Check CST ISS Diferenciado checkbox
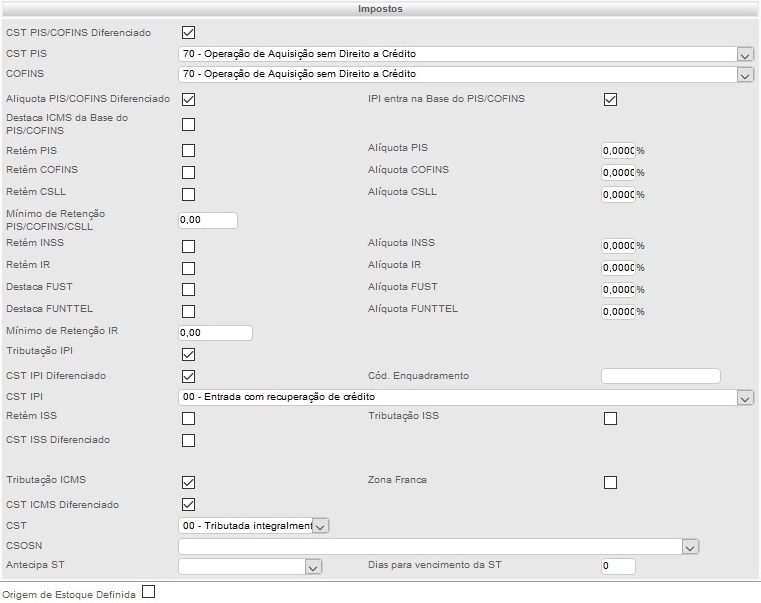This screenshot has height=603, width=761. [x=188, y=440]
